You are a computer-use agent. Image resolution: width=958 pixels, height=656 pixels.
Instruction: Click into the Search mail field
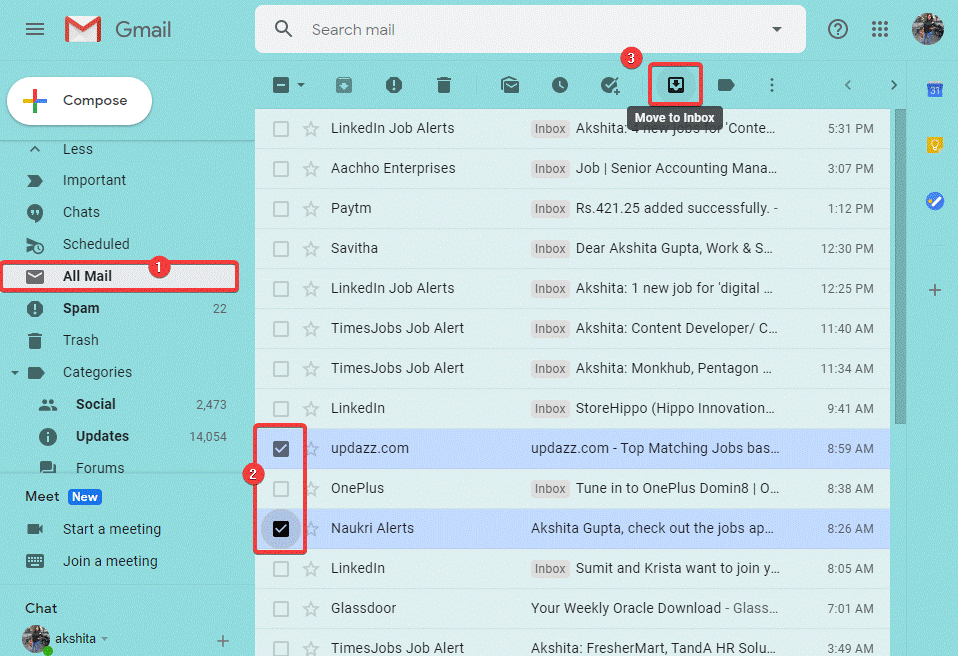pos(530,30)
